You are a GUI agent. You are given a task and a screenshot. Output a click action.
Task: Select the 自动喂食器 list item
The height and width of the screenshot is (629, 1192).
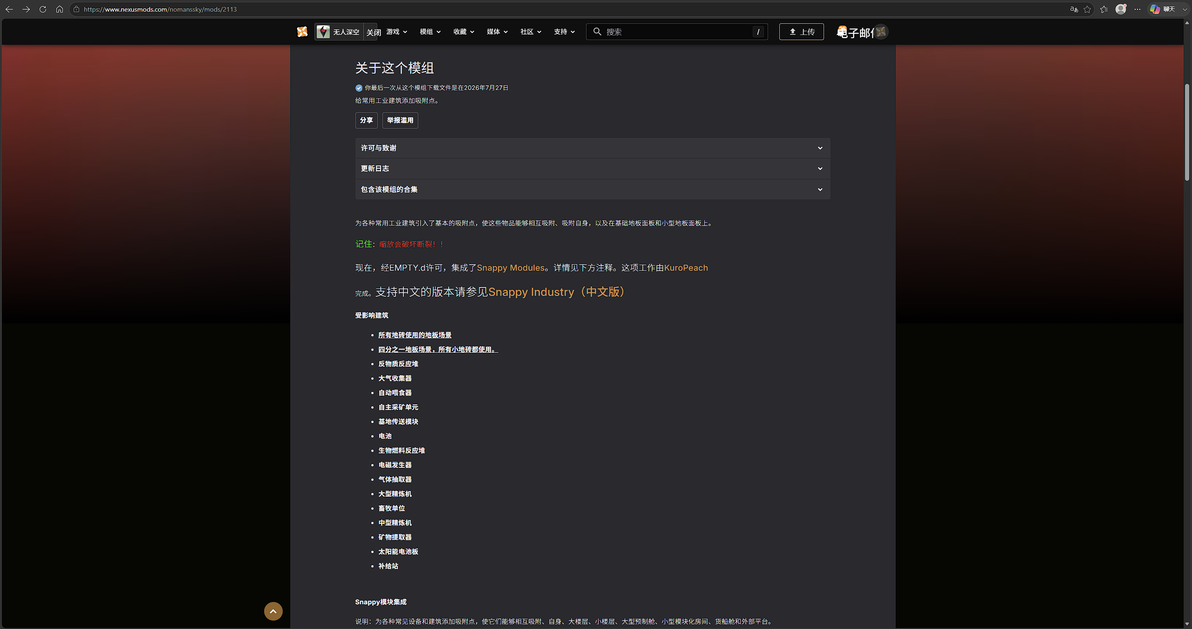coord(395,392)
